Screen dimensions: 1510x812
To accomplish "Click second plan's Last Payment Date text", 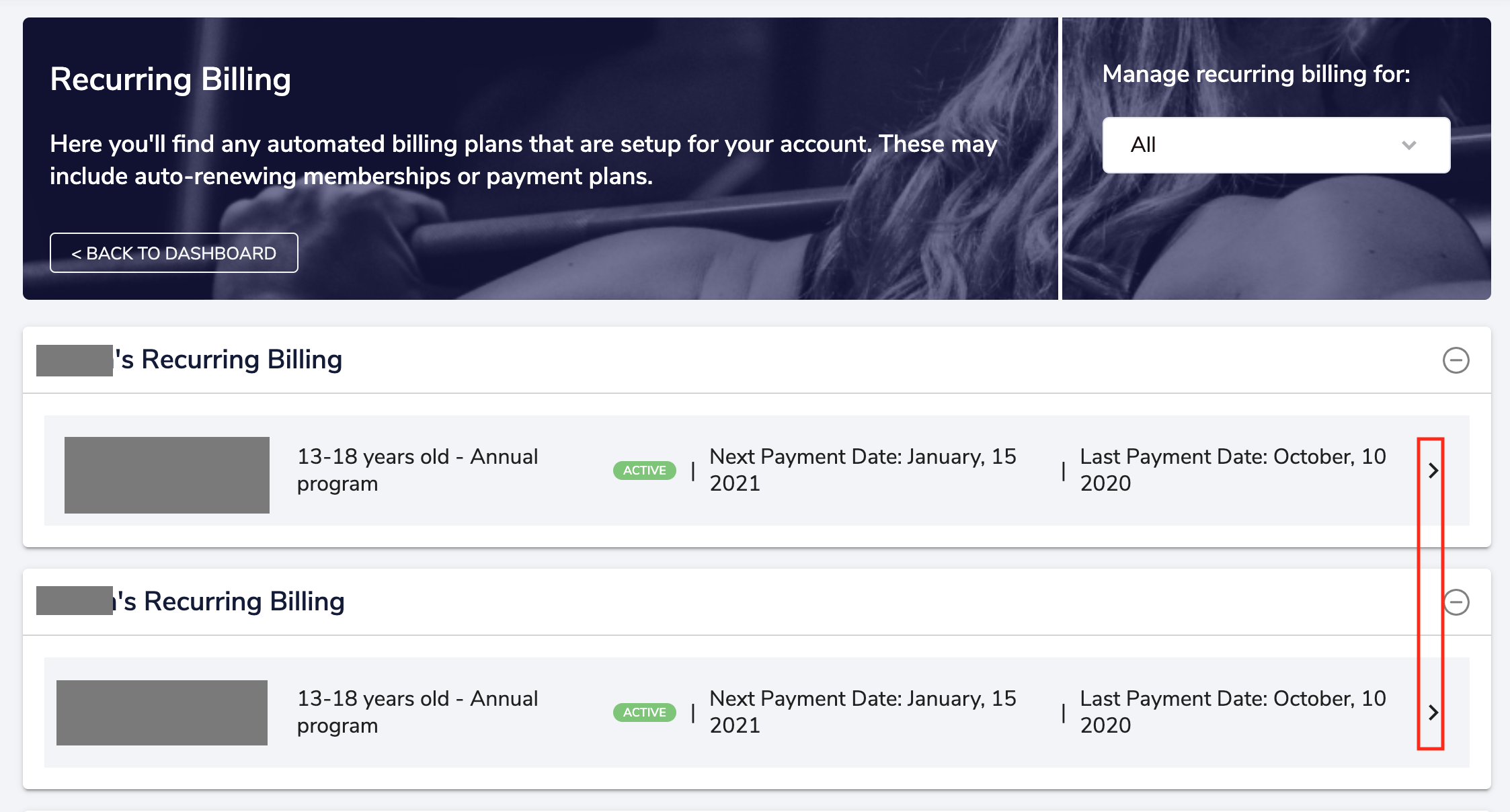I will pyautogui.click(x=1232, y=712).
